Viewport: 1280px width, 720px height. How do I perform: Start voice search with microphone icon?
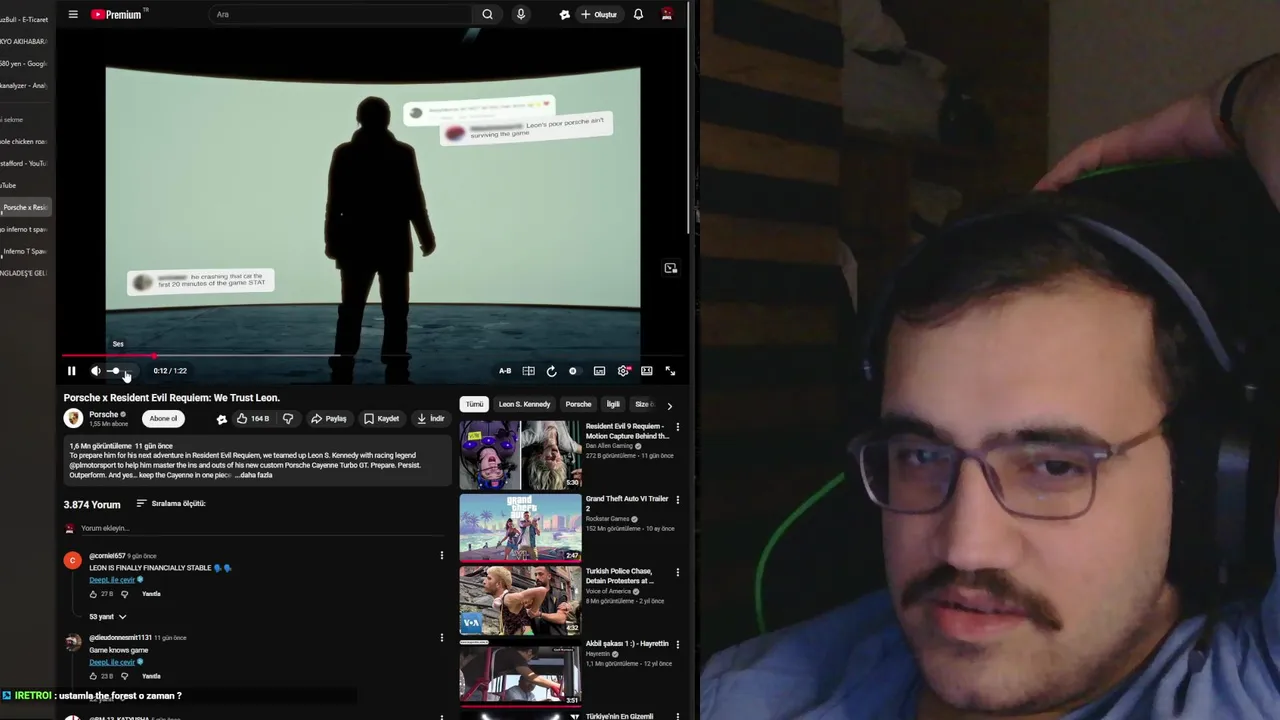click(x=520, y=14)
